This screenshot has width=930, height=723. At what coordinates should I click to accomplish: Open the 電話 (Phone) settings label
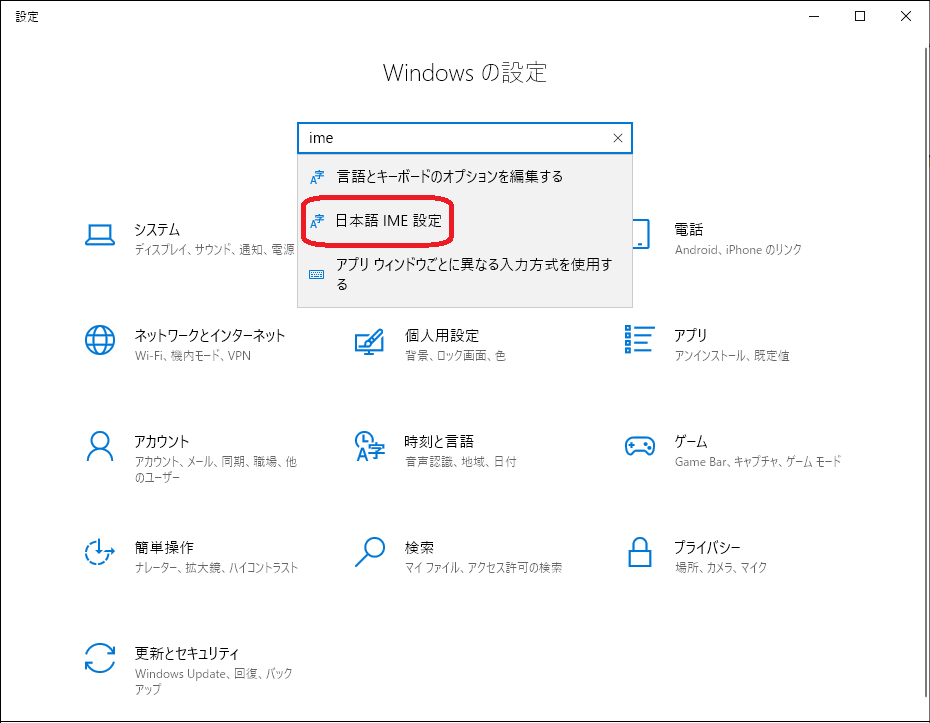point(689,229)
